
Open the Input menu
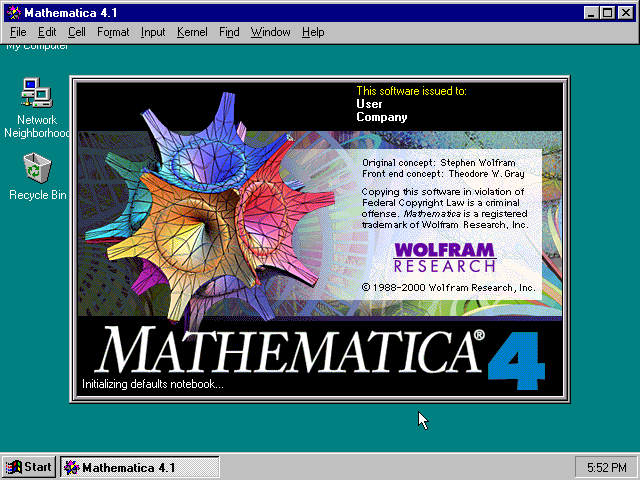click(153, 32)
